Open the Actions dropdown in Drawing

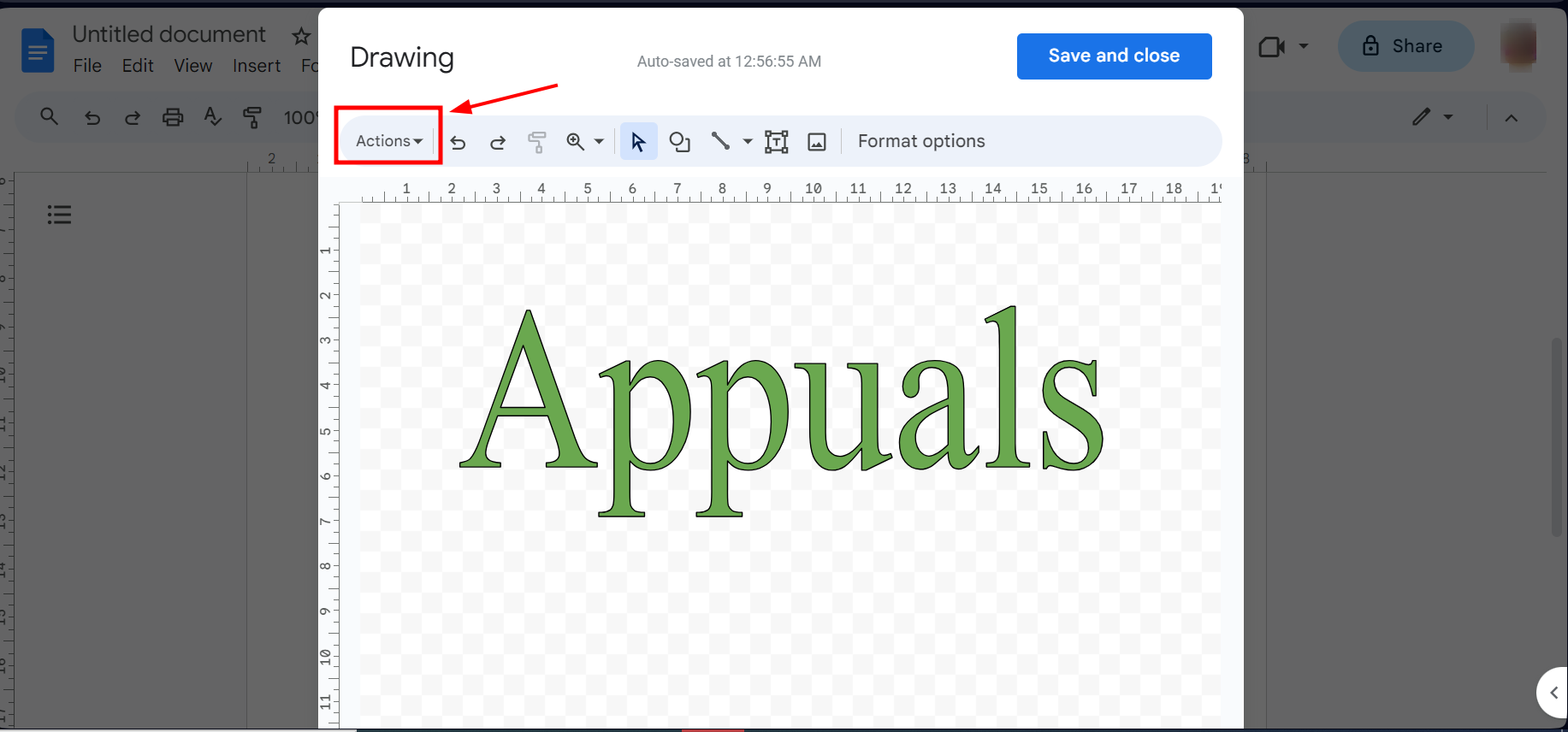point(389,141)
